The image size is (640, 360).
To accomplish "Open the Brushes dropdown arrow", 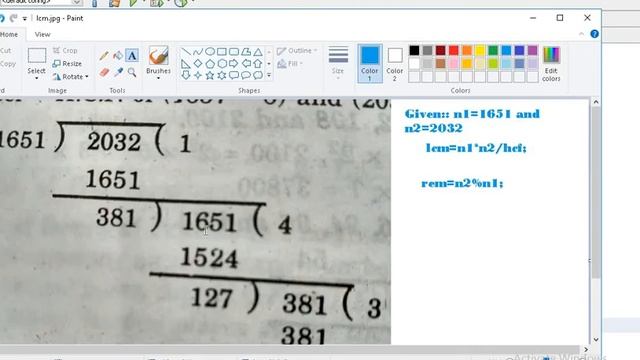I will click(x=158, y=78).
